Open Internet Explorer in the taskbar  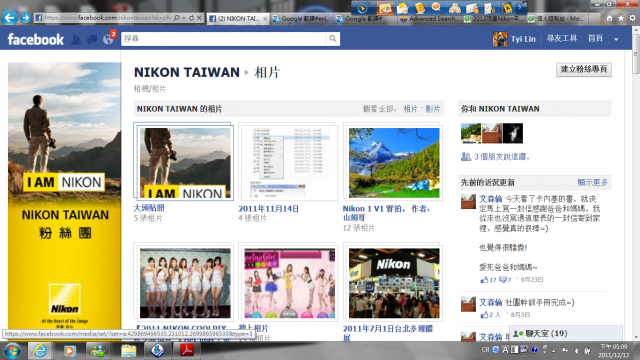click(40, 351)
